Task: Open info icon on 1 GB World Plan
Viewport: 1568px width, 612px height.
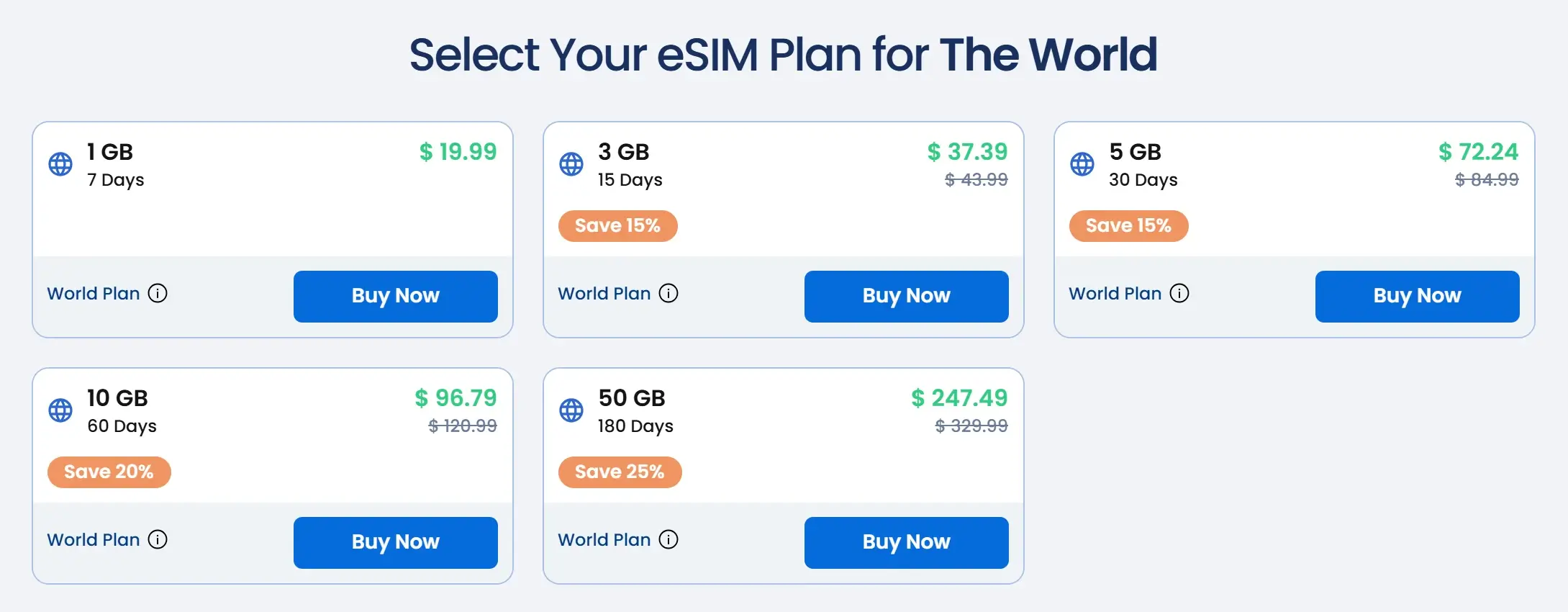Action: (158, 293)
